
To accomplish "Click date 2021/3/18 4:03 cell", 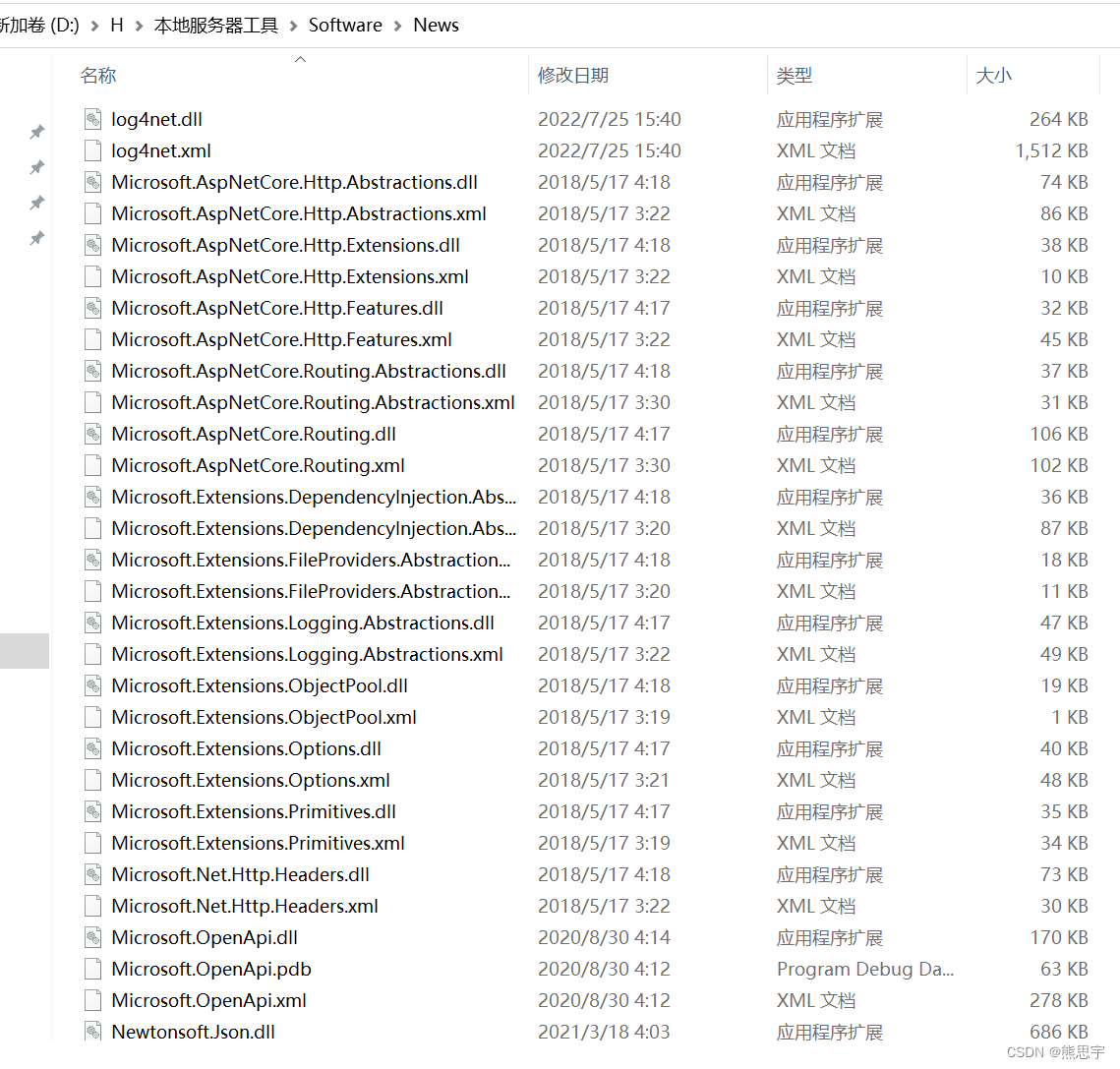I will point(604,1031).
